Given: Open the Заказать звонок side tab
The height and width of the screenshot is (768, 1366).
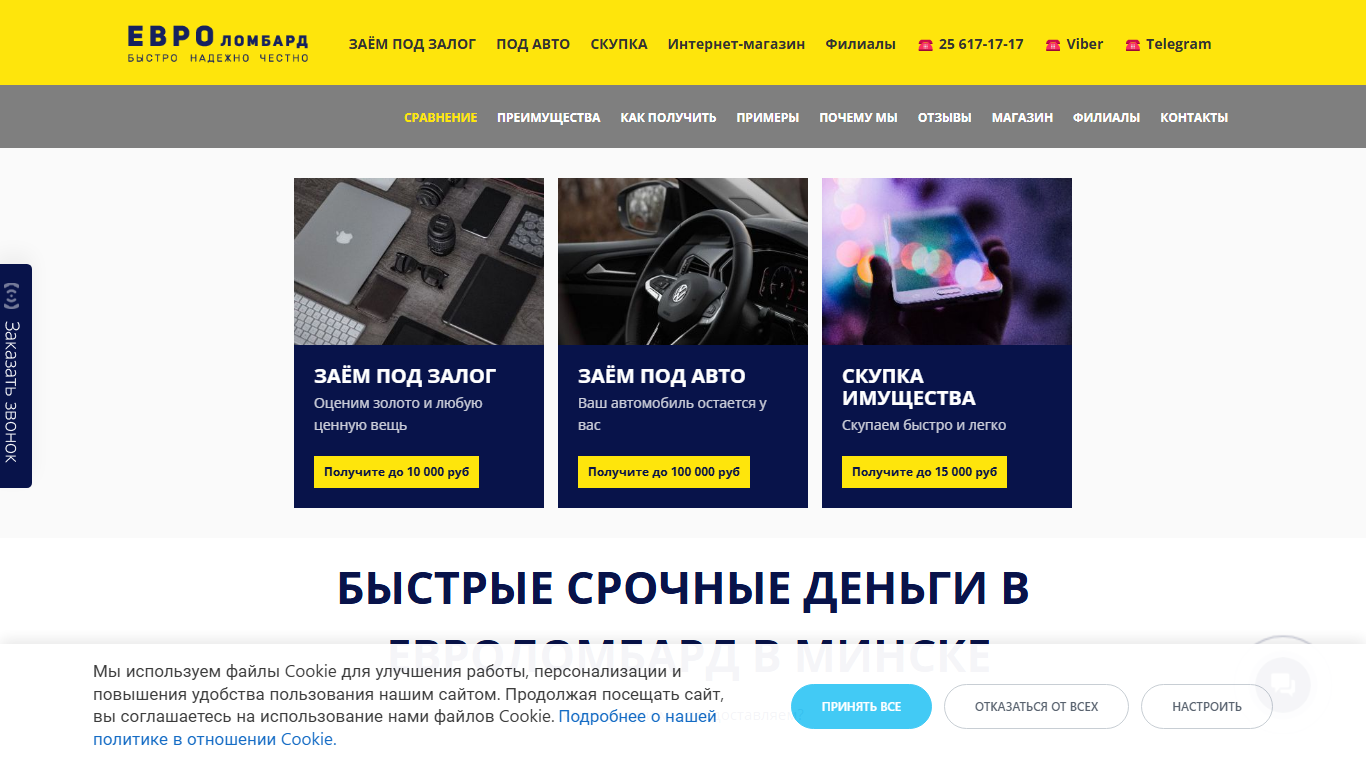Looking at the screenshot, I should coord(14,376).
